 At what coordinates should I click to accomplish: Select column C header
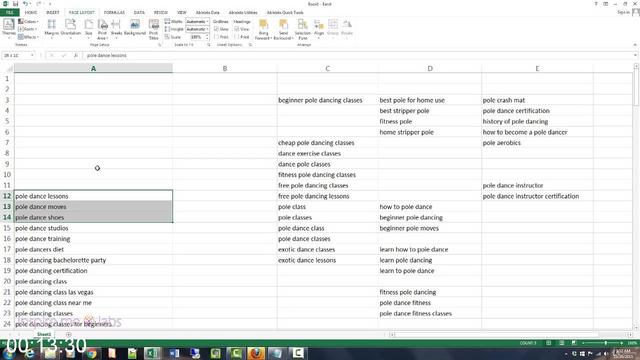(327, 69)
